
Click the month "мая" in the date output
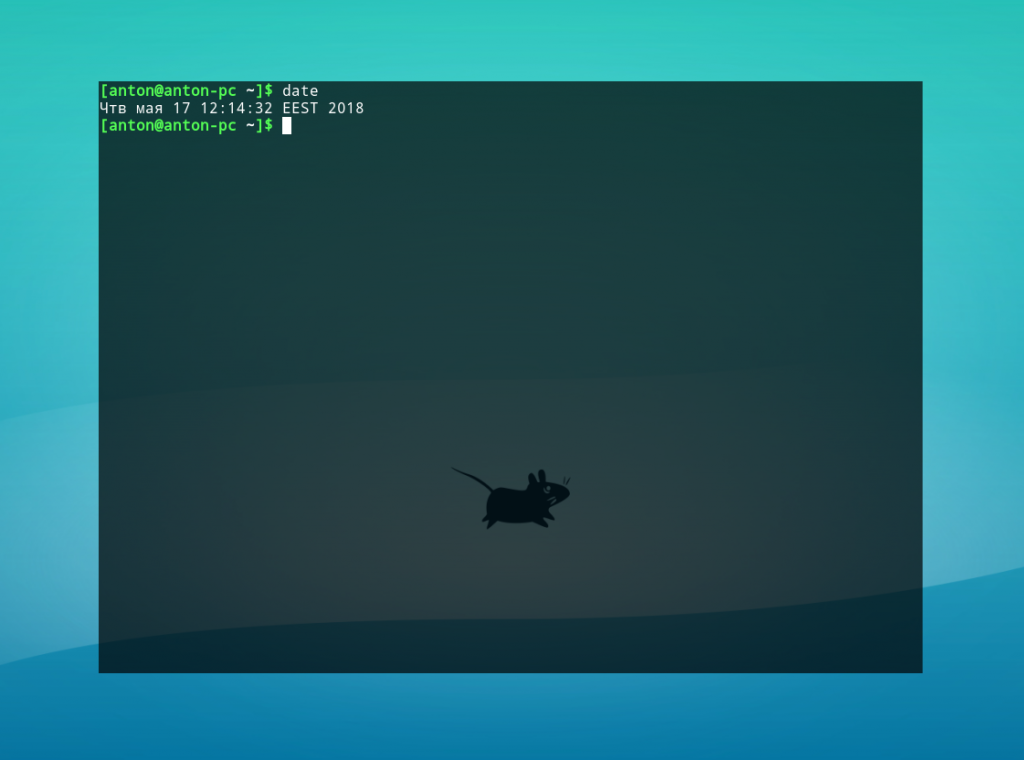tap(150, 108)
